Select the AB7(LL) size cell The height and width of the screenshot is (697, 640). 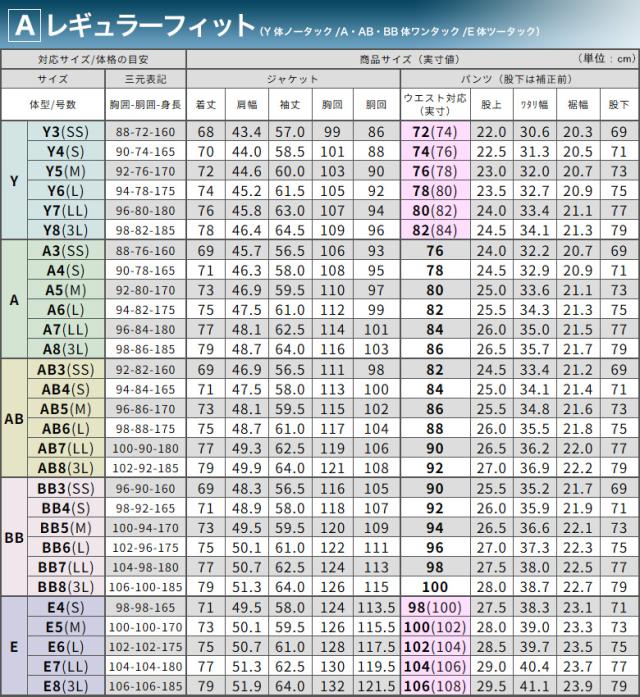66,449
